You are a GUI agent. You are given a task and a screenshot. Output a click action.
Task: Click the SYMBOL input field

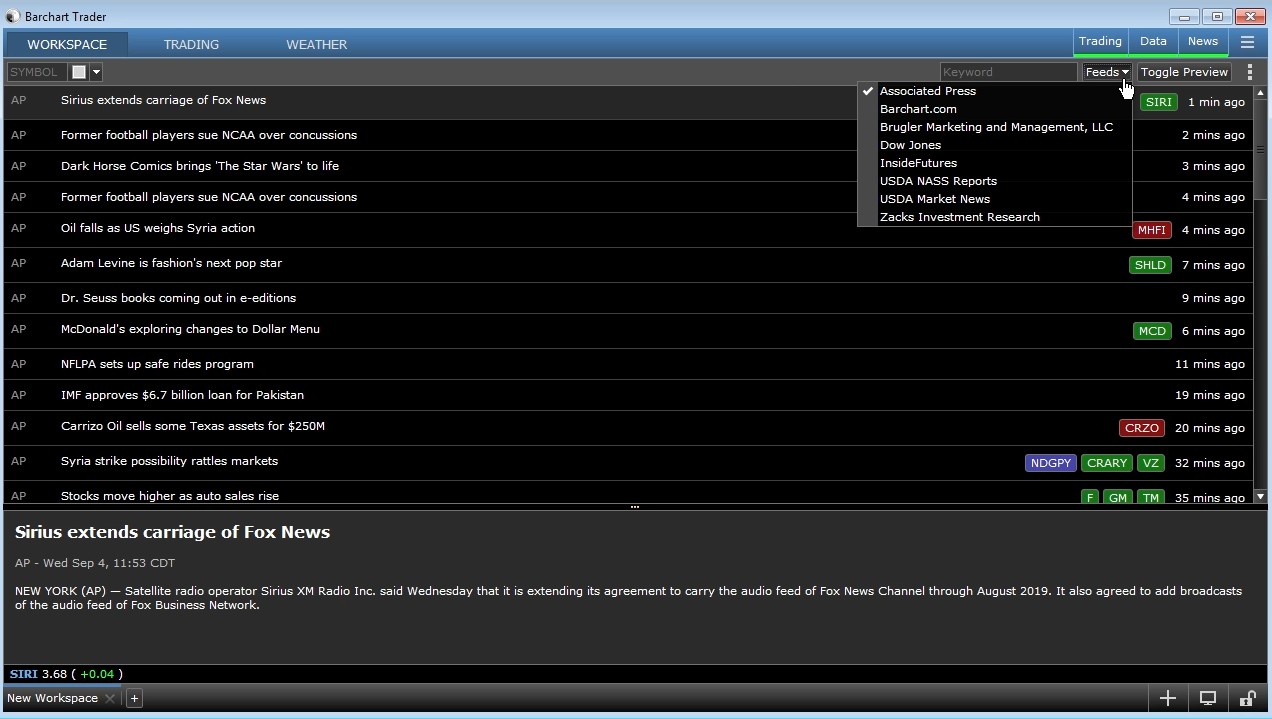click(x=37, y=72)
